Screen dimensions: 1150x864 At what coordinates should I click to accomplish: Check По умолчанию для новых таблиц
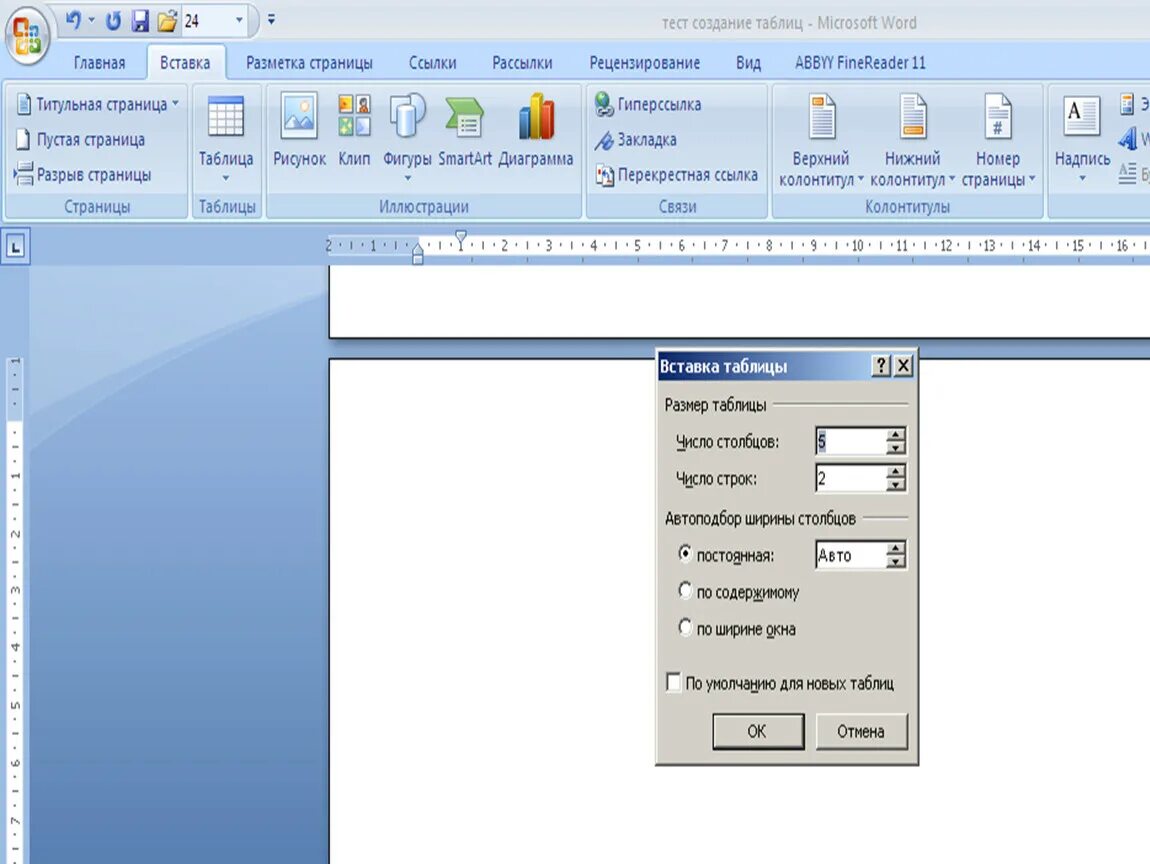pos(673,682)
